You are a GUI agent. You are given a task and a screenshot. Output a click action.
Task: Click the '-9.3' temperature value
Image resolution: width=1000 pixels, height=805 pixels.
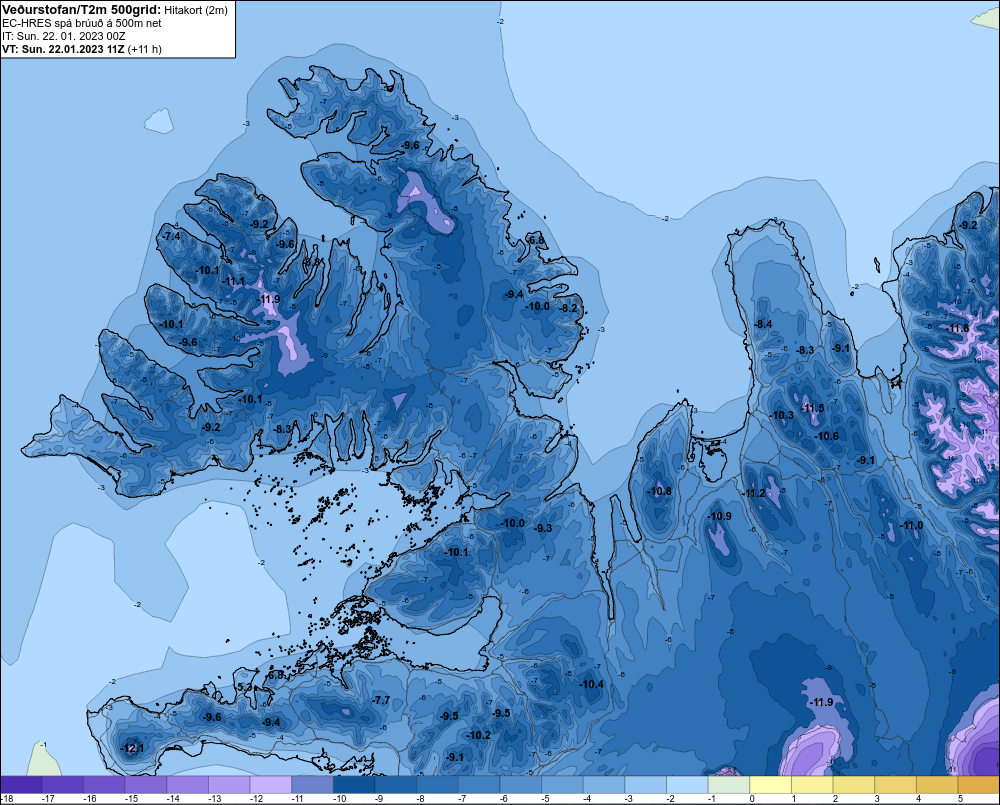543,528
